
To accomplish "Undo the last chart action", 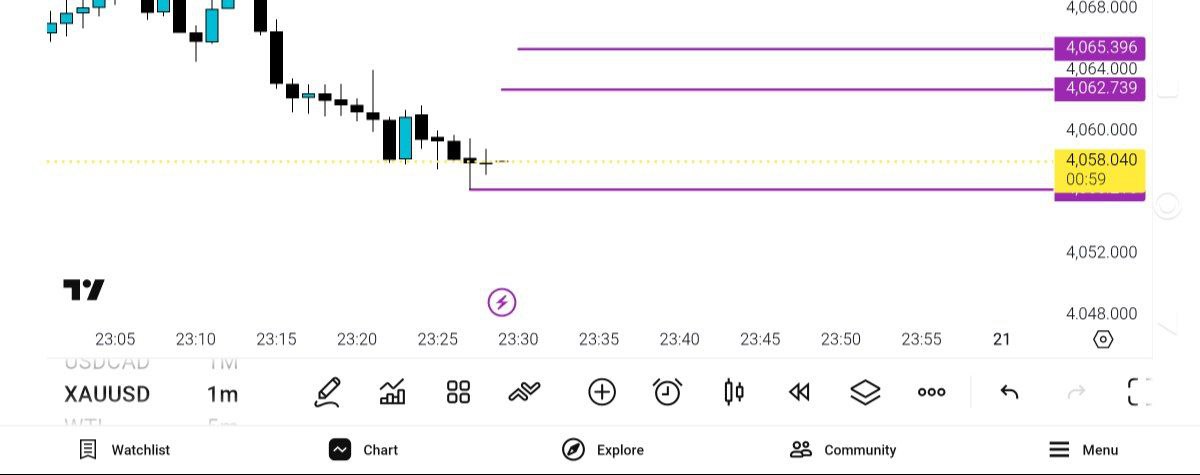I will 1009,392.
